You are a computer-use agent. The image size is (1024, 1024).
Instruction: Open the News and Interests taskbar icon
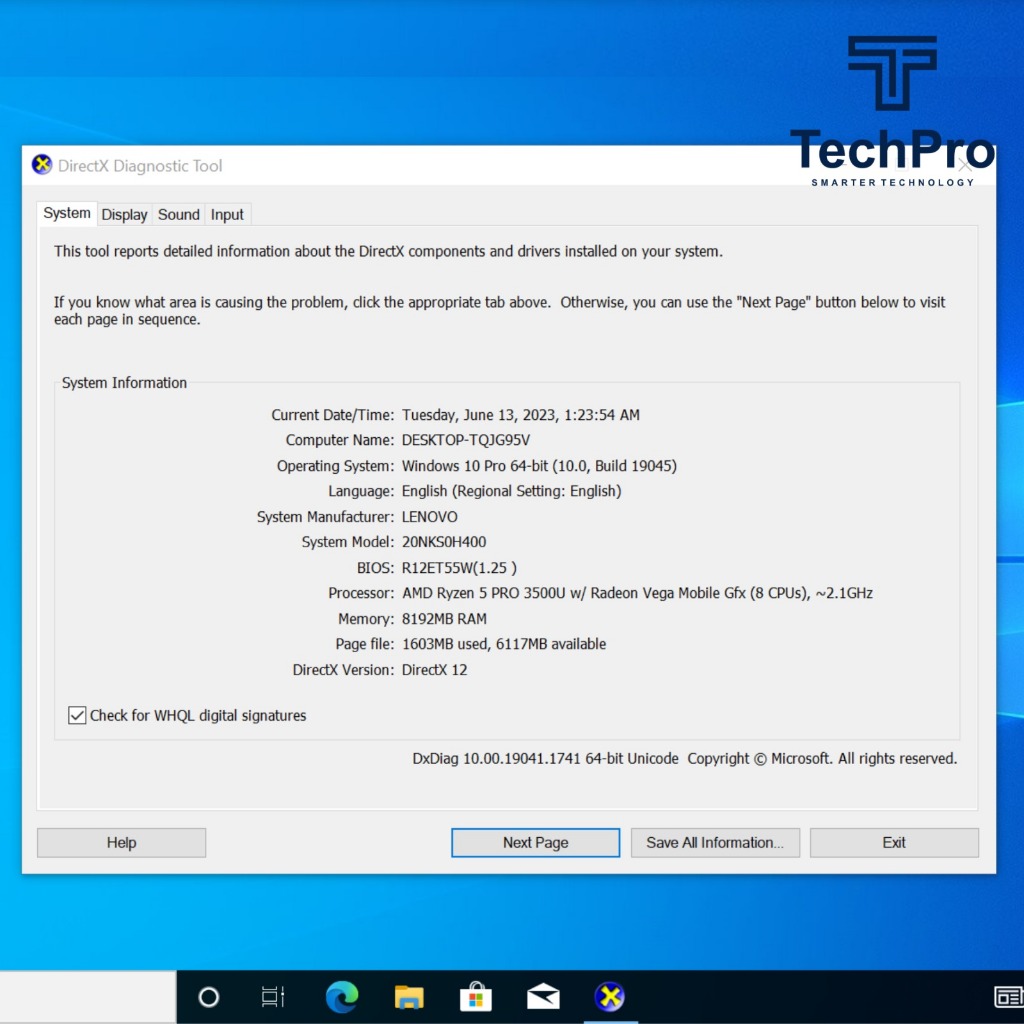click(1008, 996)
